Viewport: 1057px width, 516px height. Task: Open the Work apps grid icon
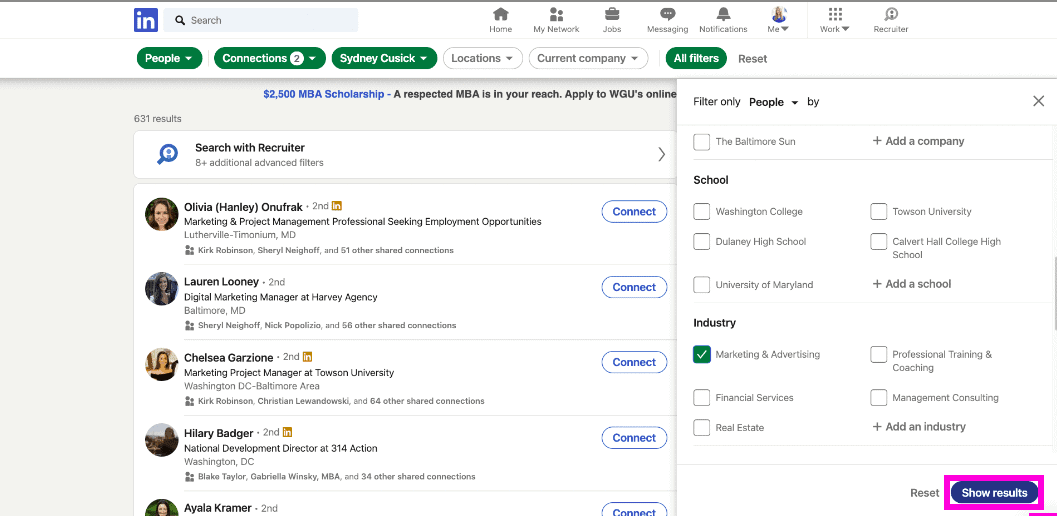pyautogui.click(x=835, y=14)
